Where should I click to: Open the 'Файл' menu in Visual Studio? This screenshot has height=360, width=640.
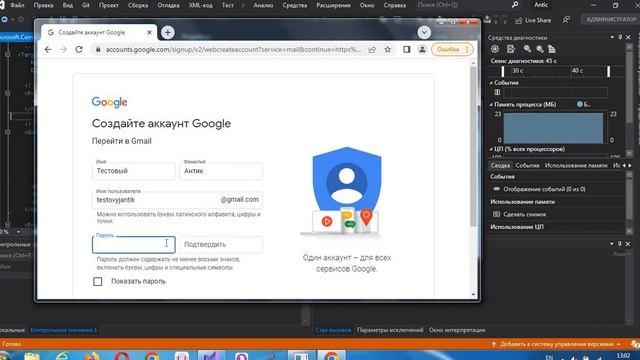17,5
